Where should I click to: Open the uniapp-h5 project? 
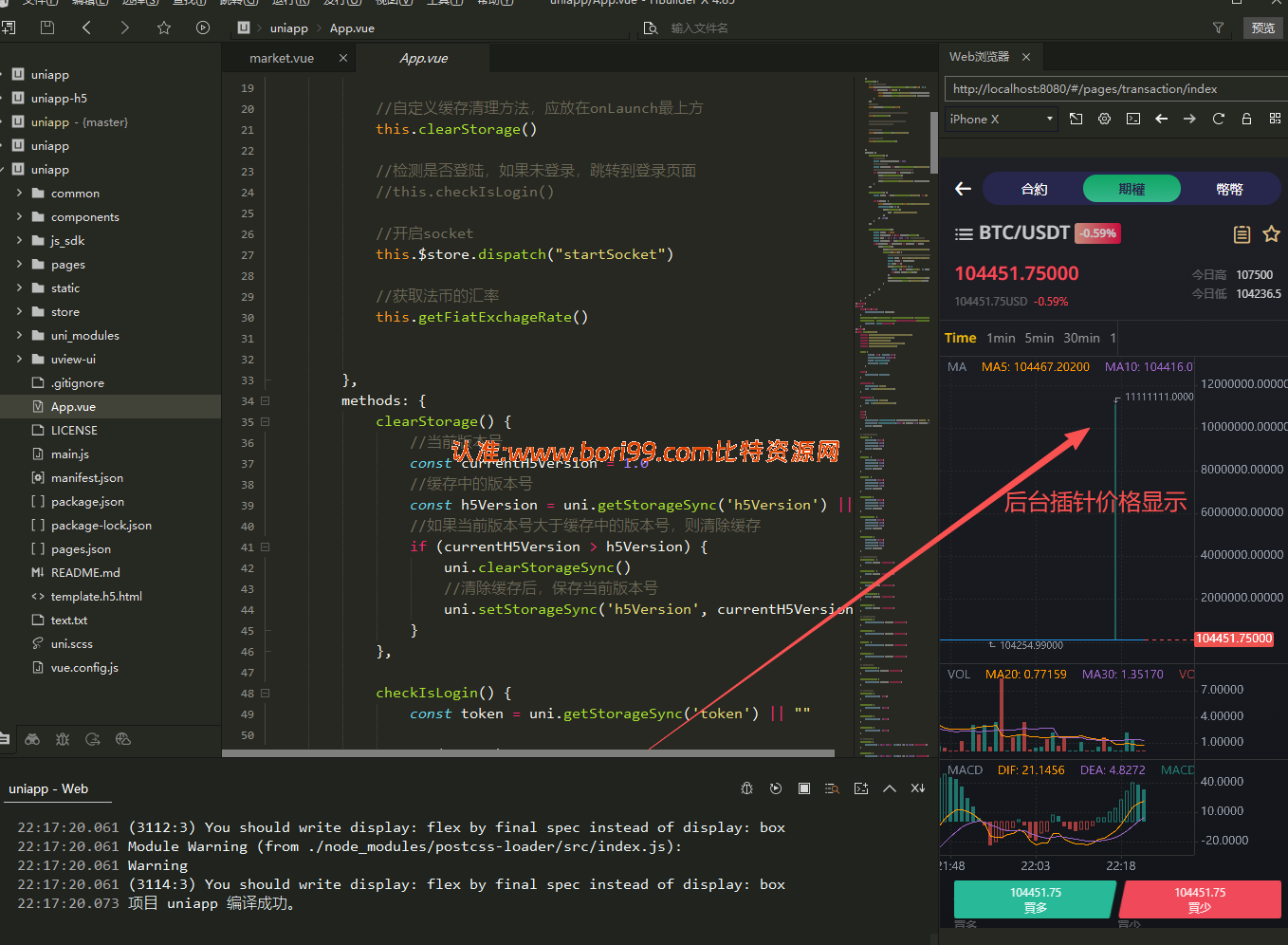(59, 99)
